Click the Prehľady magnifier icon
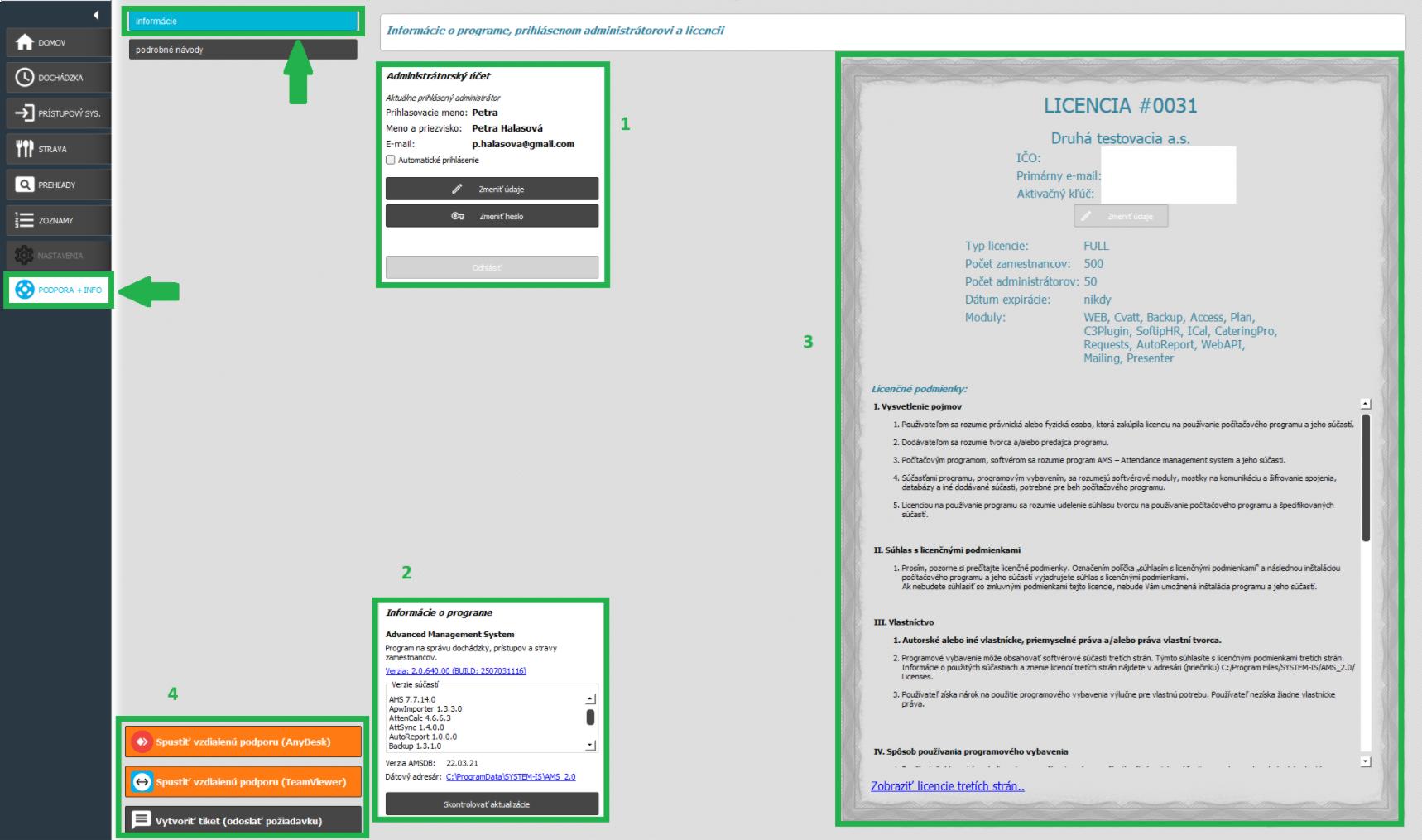 pos(25,185)
